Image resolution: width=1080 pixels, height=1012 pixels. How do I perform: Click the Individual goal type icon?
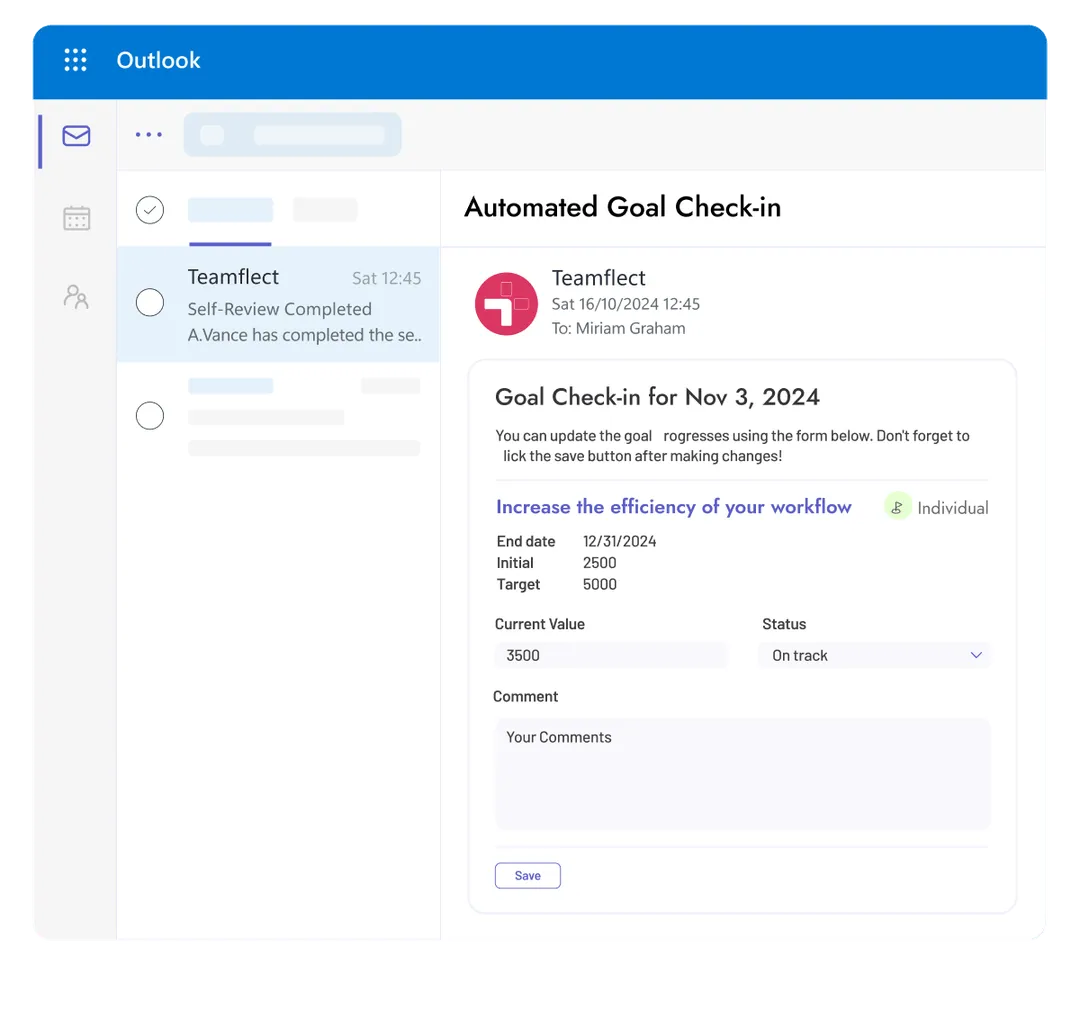(x=897, y=507)
